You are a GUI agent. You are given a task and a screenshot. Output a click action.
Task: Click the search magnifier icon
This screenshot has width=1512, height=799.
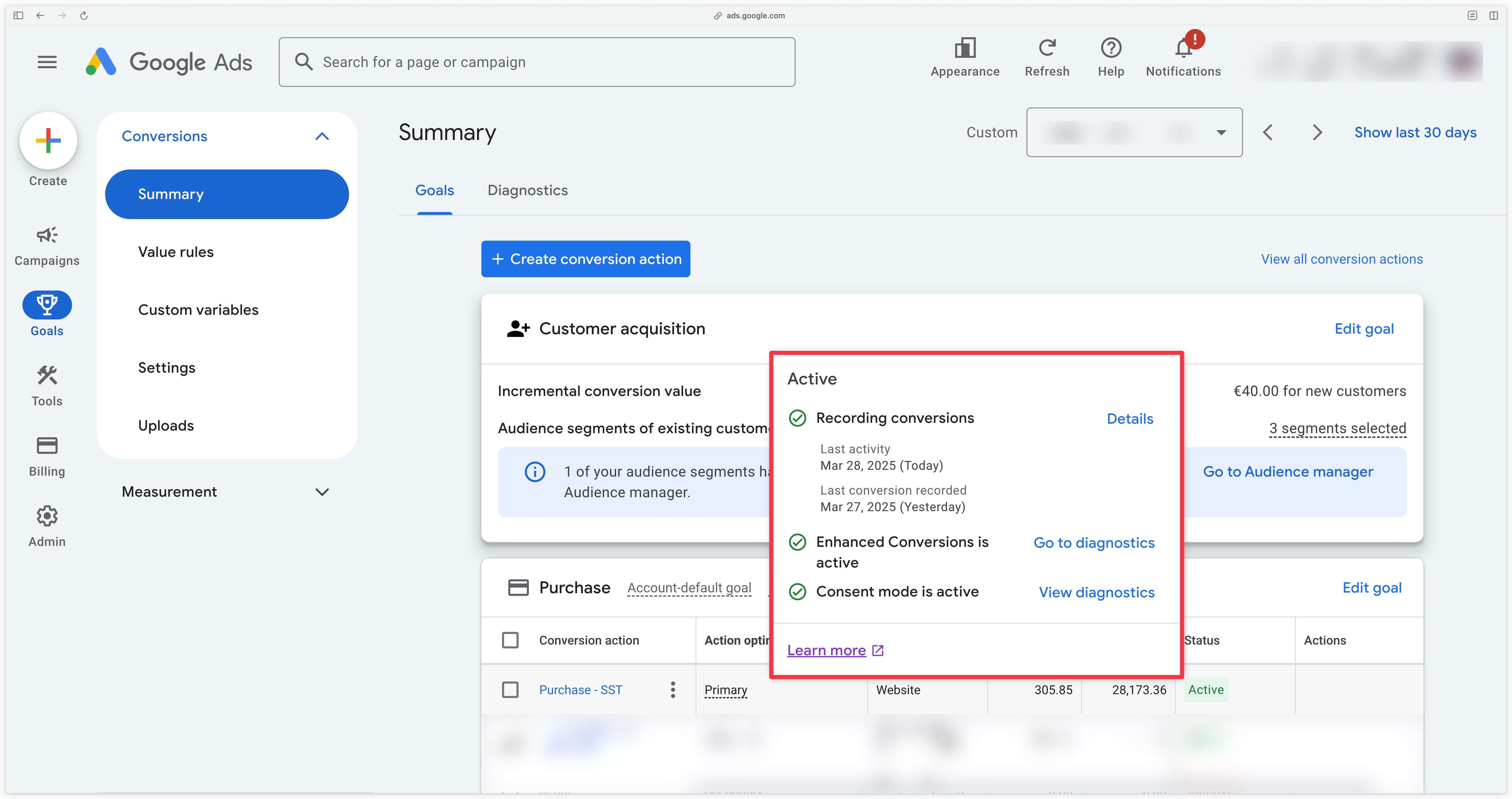[x=304, y=62]
